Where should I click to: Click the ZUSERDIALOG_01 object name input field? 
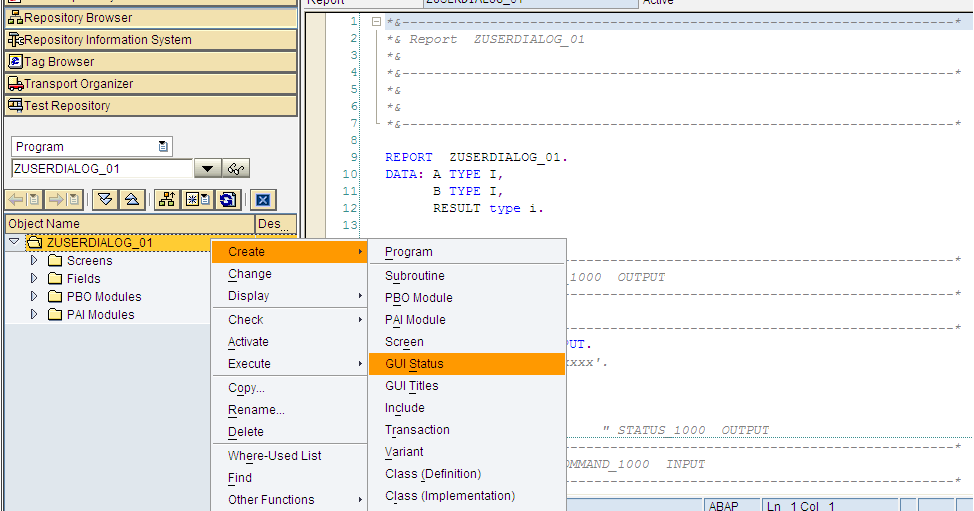click(102, 168)
